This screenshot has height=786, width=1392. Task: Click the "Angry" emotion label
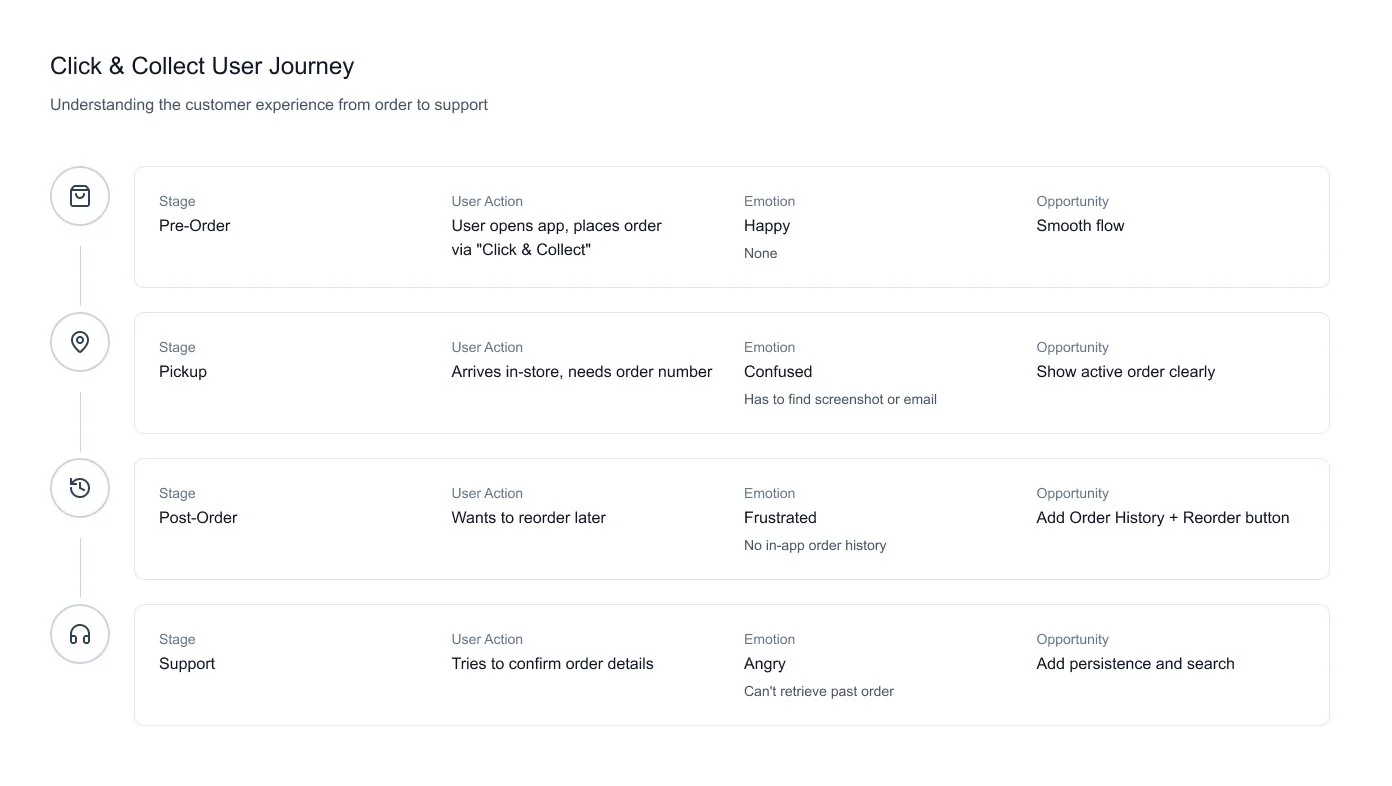pyautogui.click(x=765, y=664)
